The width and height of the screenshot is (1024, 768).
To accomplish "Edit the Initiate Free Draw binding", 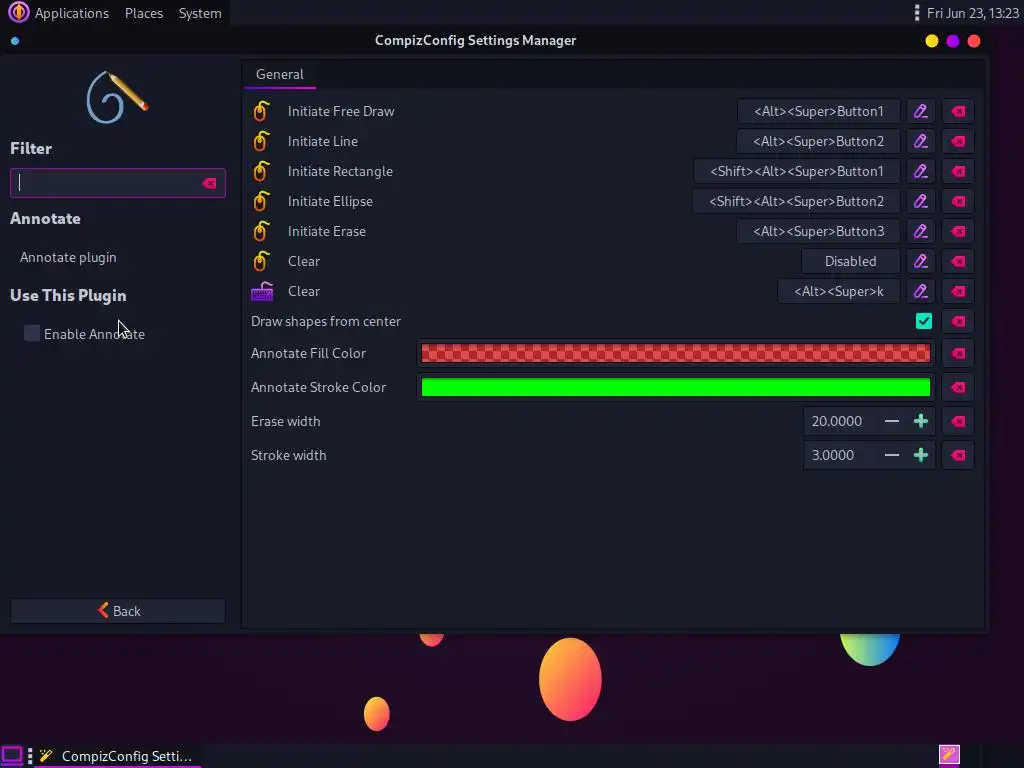I will click(921, 111).
